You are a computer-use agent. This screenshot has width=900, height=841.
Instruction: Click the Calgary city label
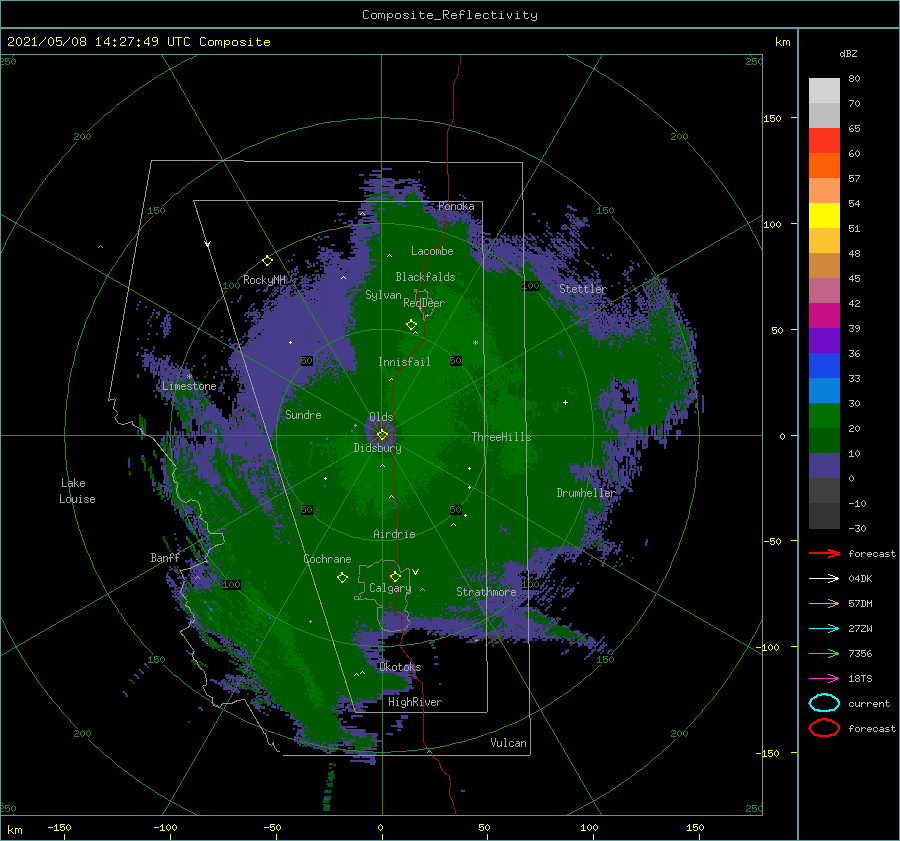click(x=390, y=588)
